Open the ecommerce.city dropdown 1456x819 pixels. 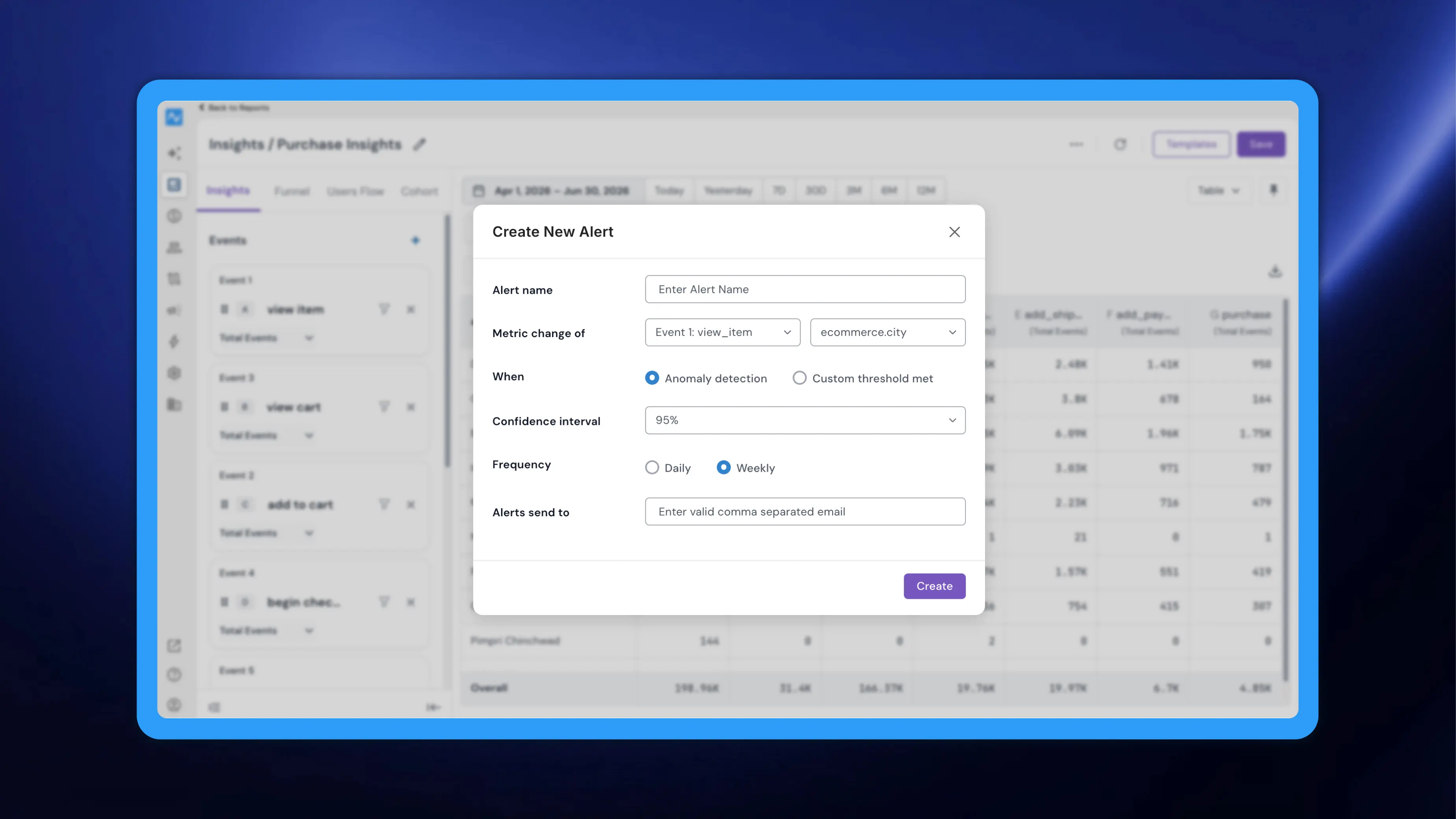pyautogui.click(x=887, y=332)
